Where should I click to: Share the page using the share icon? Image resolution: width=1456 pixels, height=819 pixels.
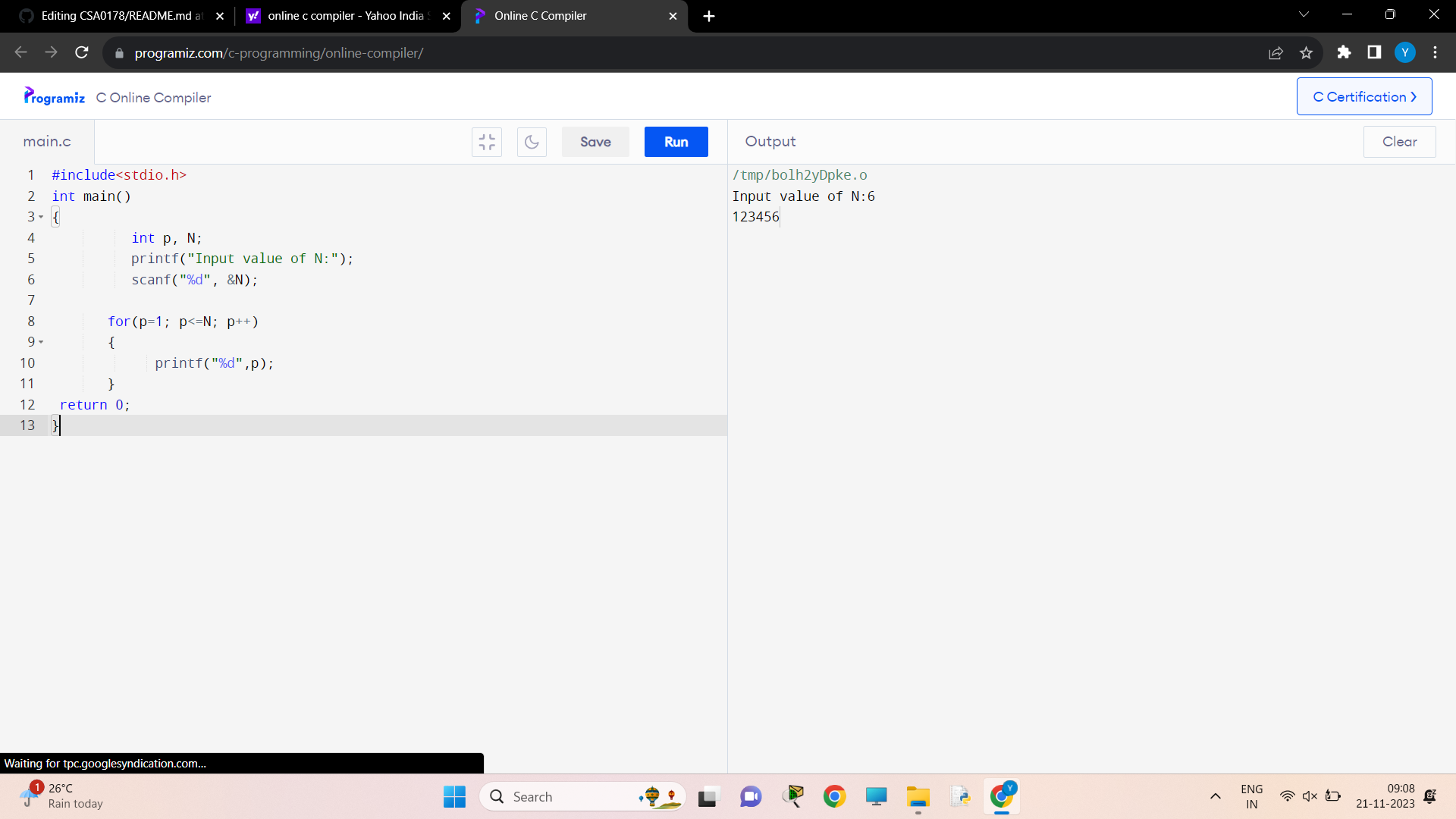1276,52
